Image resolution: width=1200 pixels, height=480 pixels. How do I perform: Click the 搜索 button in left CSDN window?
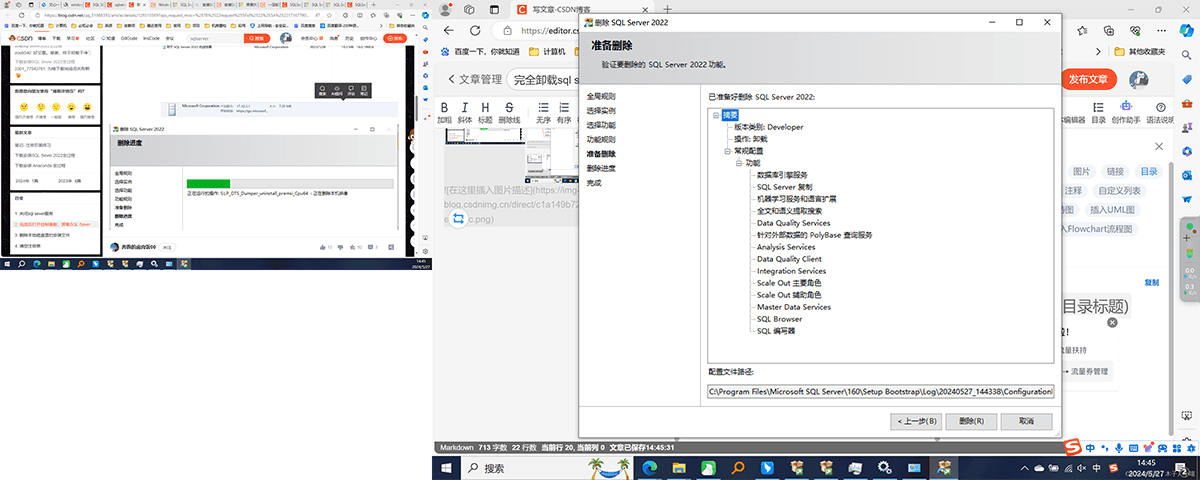[259, 38]
